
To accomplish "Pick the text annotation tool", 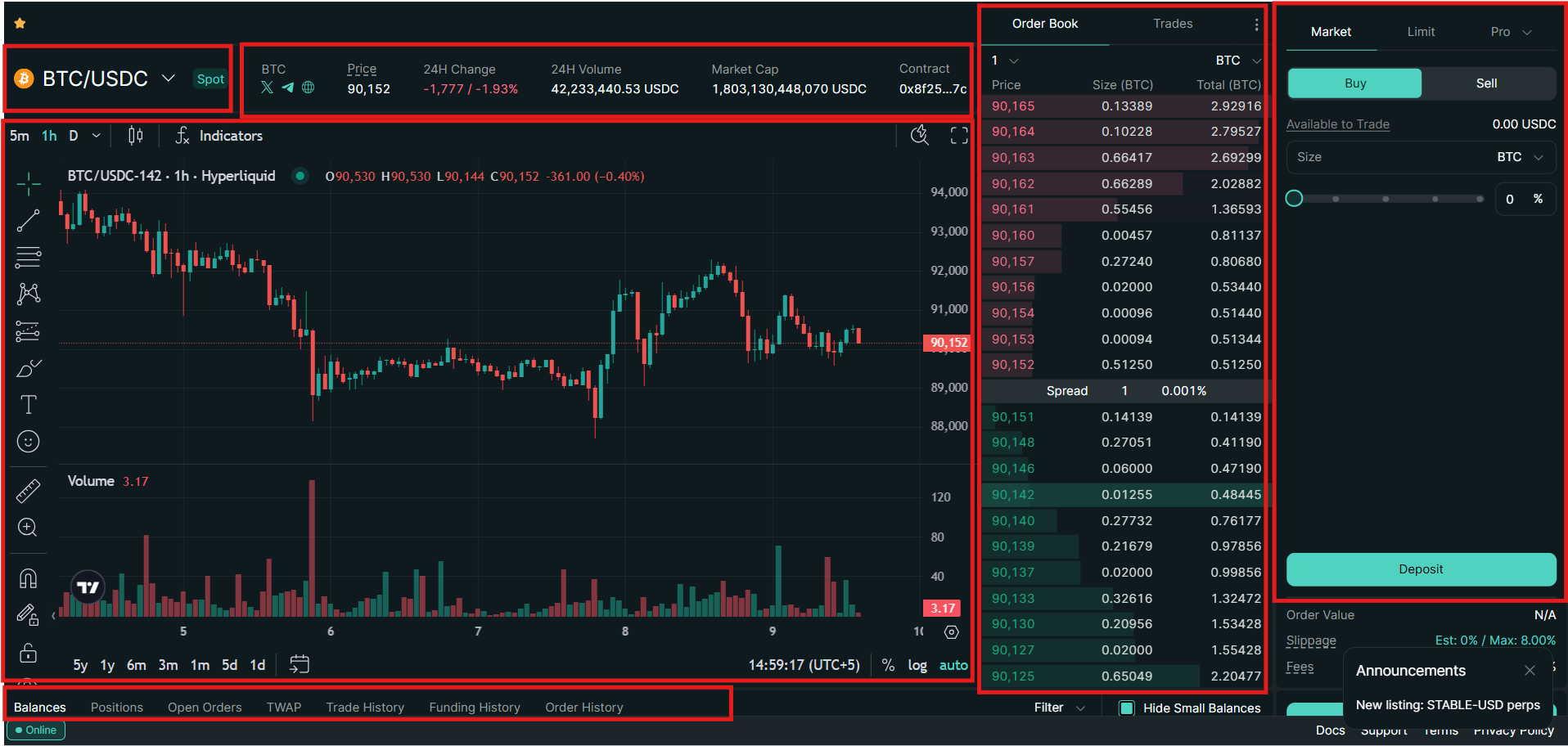I will pos(28,403).
